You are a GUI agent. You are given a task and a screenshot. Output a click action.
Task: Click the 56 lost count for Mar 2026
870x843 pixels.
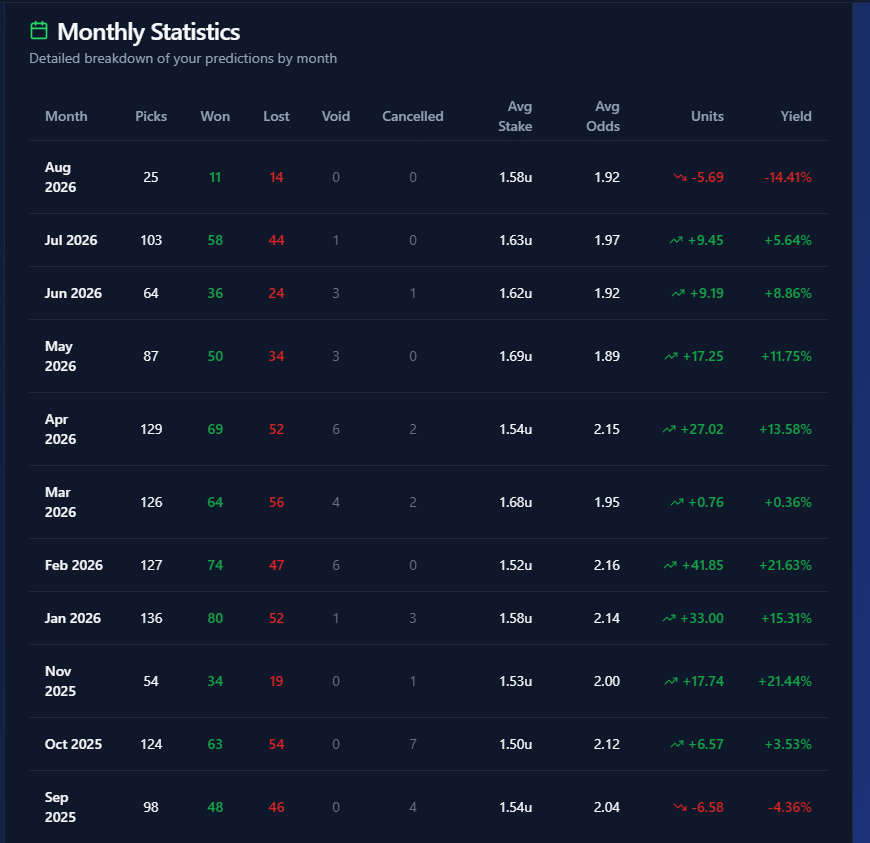click(x=276, y=502)
